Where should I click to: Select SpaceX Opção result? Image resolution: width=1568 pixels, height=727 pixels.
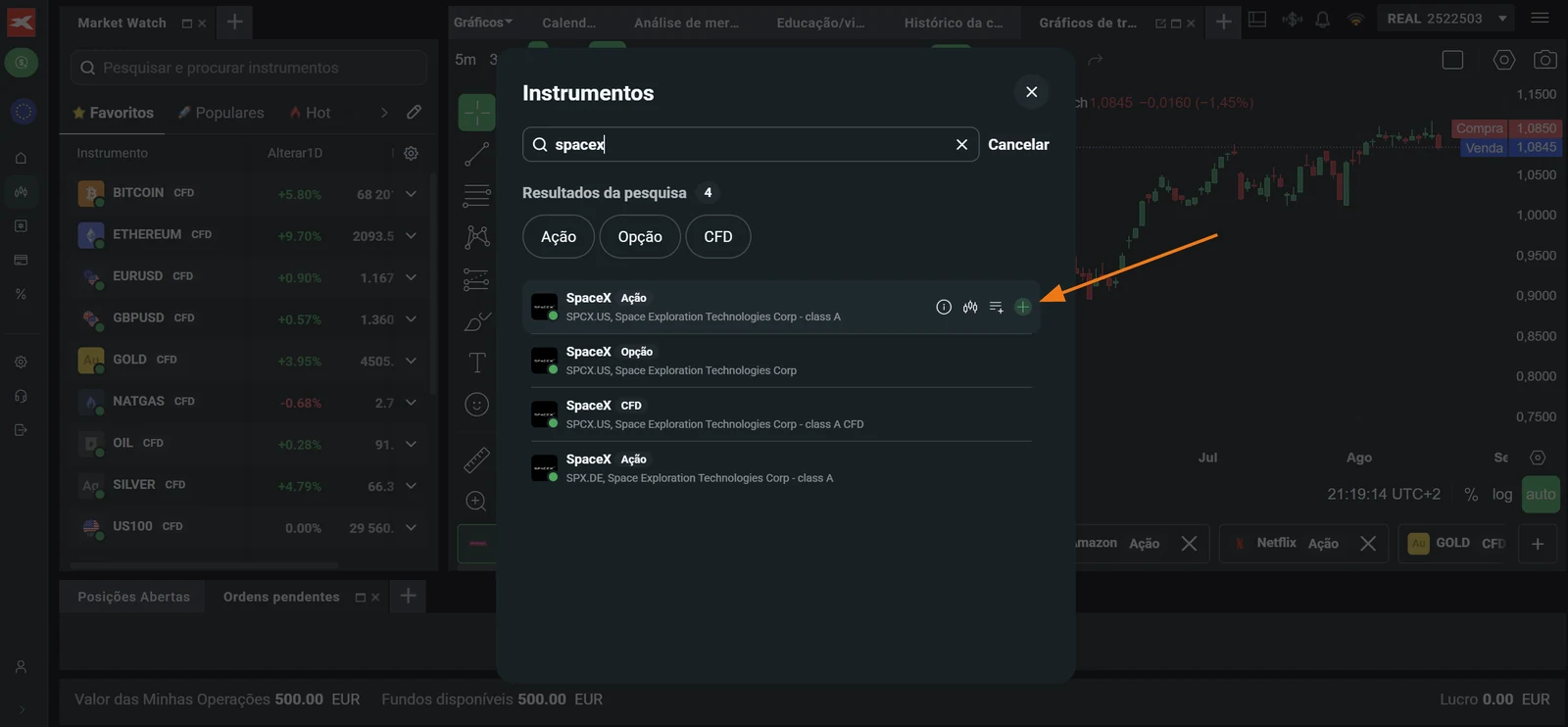point(780,361)
